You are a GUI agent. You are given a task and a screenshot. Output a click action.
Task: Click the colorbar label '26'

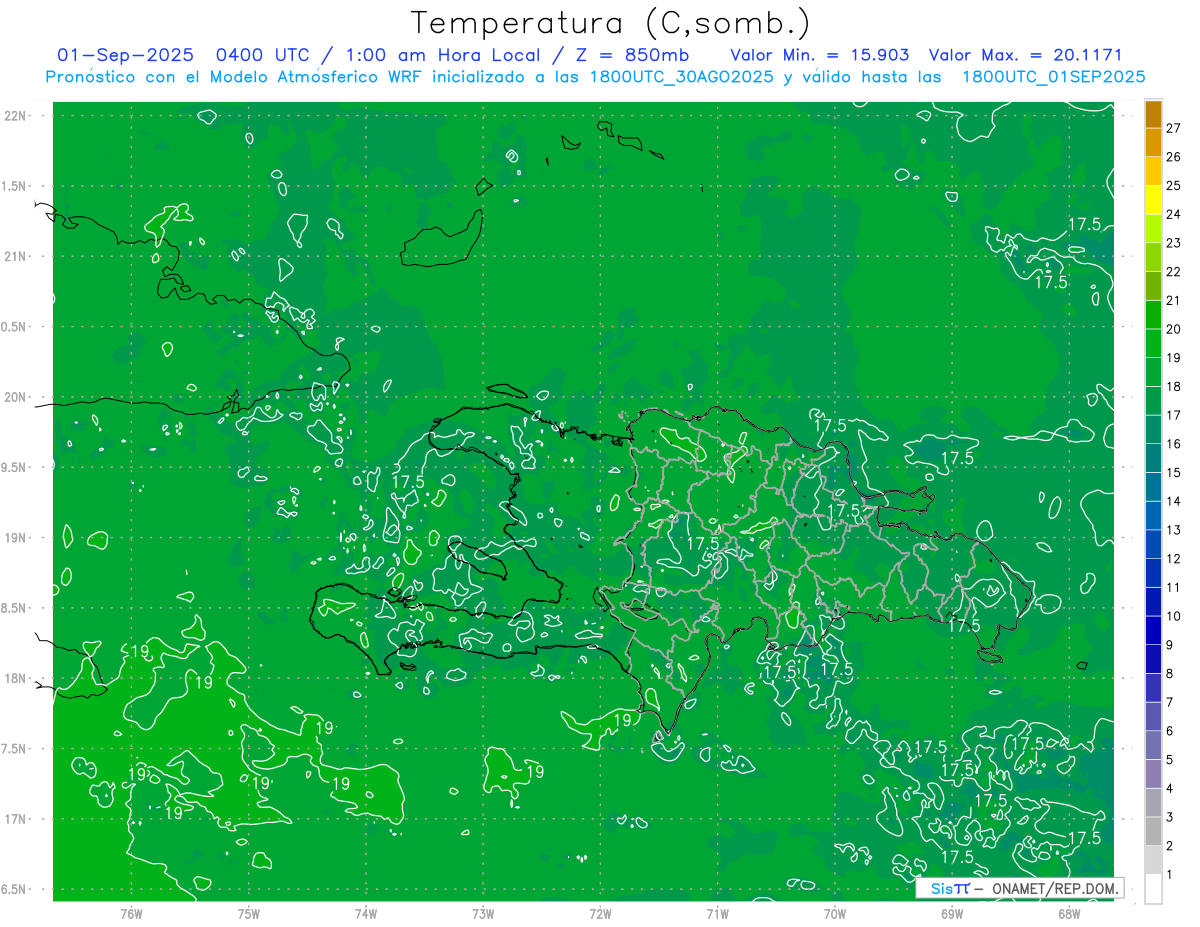(1173, 157)
